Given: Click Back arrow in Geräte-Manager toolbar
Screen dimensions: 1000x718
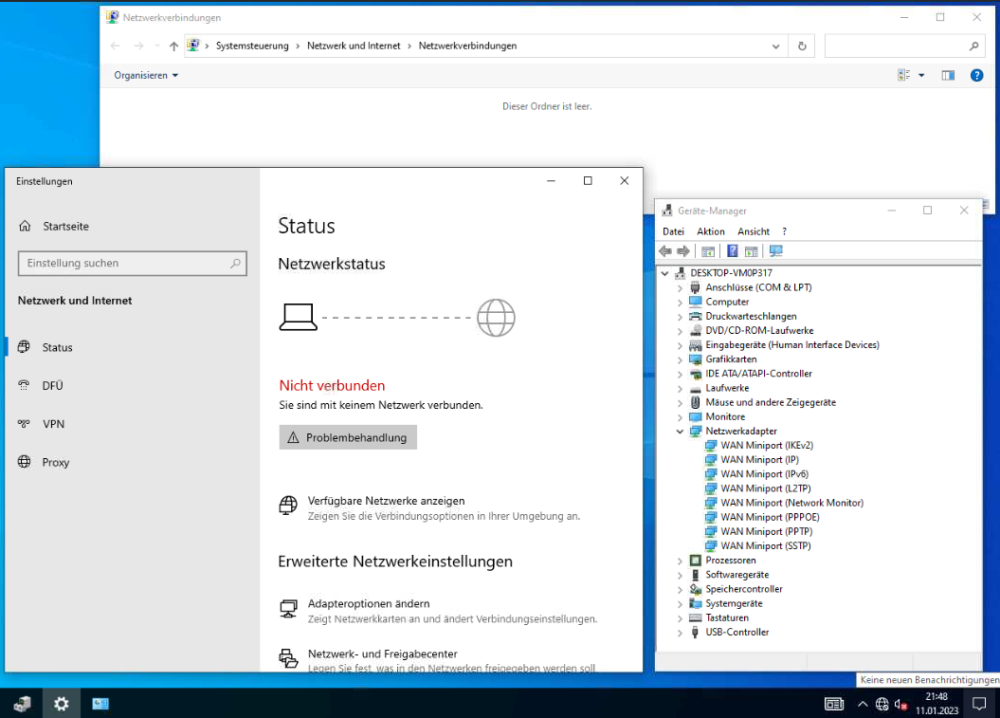Looking at the screenshot, I should (x=665, y=251).
